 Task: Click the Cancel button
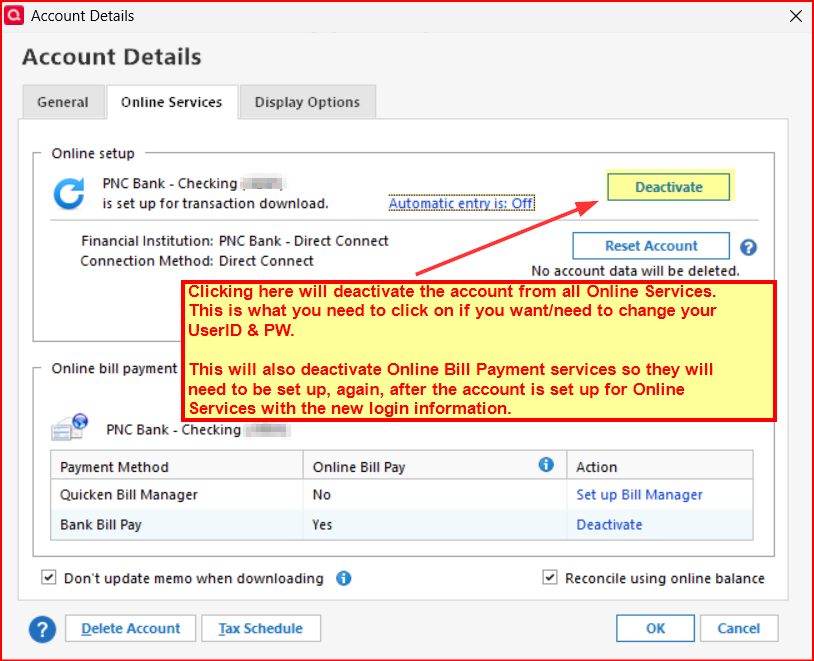739,628
